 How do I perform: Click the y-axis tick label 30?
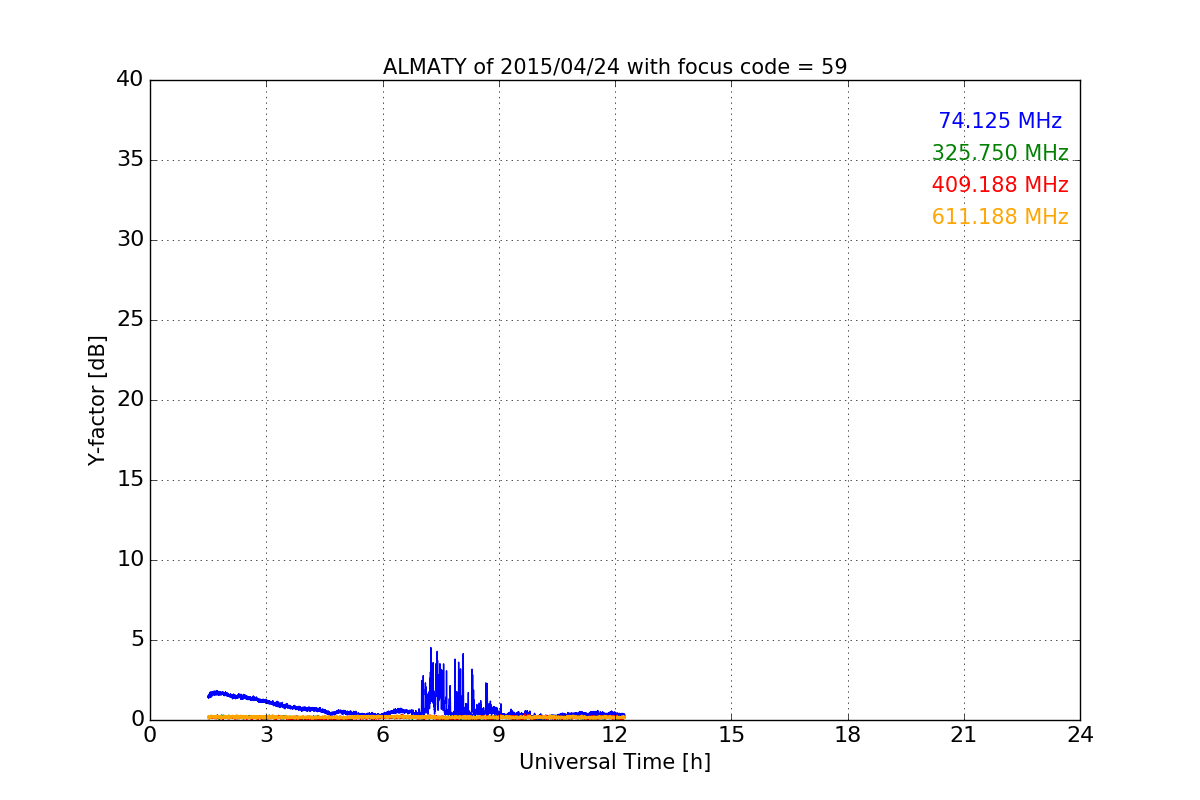[x=130, y=240]
